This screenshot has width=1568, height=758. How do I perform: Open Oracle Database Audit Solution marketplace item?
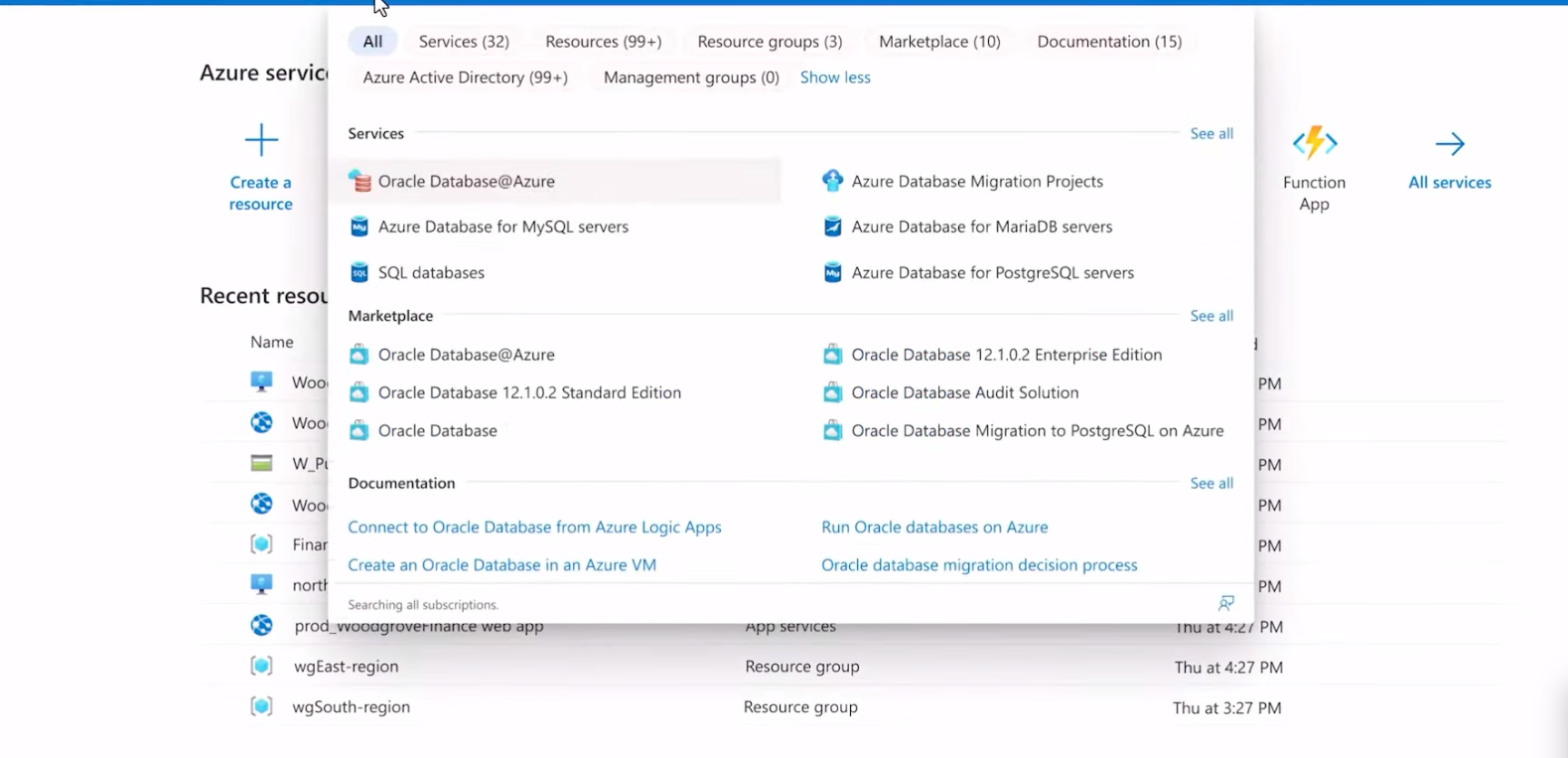[964, 392]
